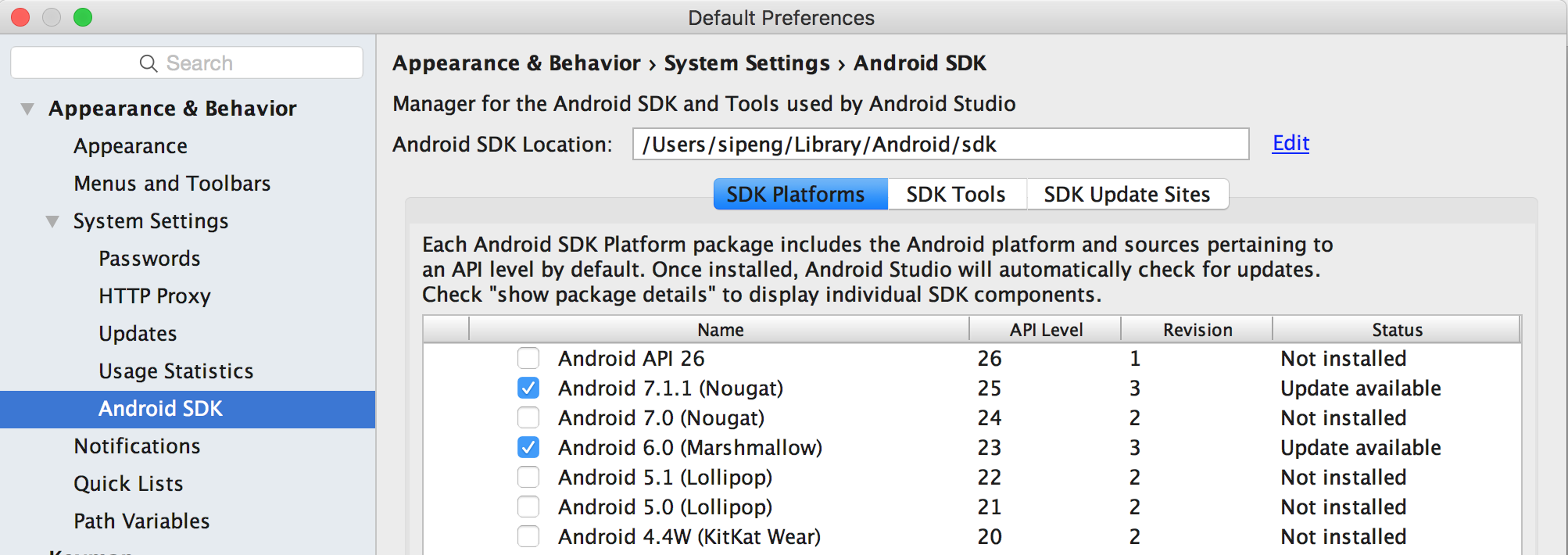Select the Android 7.1.1 (Nougat) row name
The image size is (1568, 555).
[x=671, y=388]
